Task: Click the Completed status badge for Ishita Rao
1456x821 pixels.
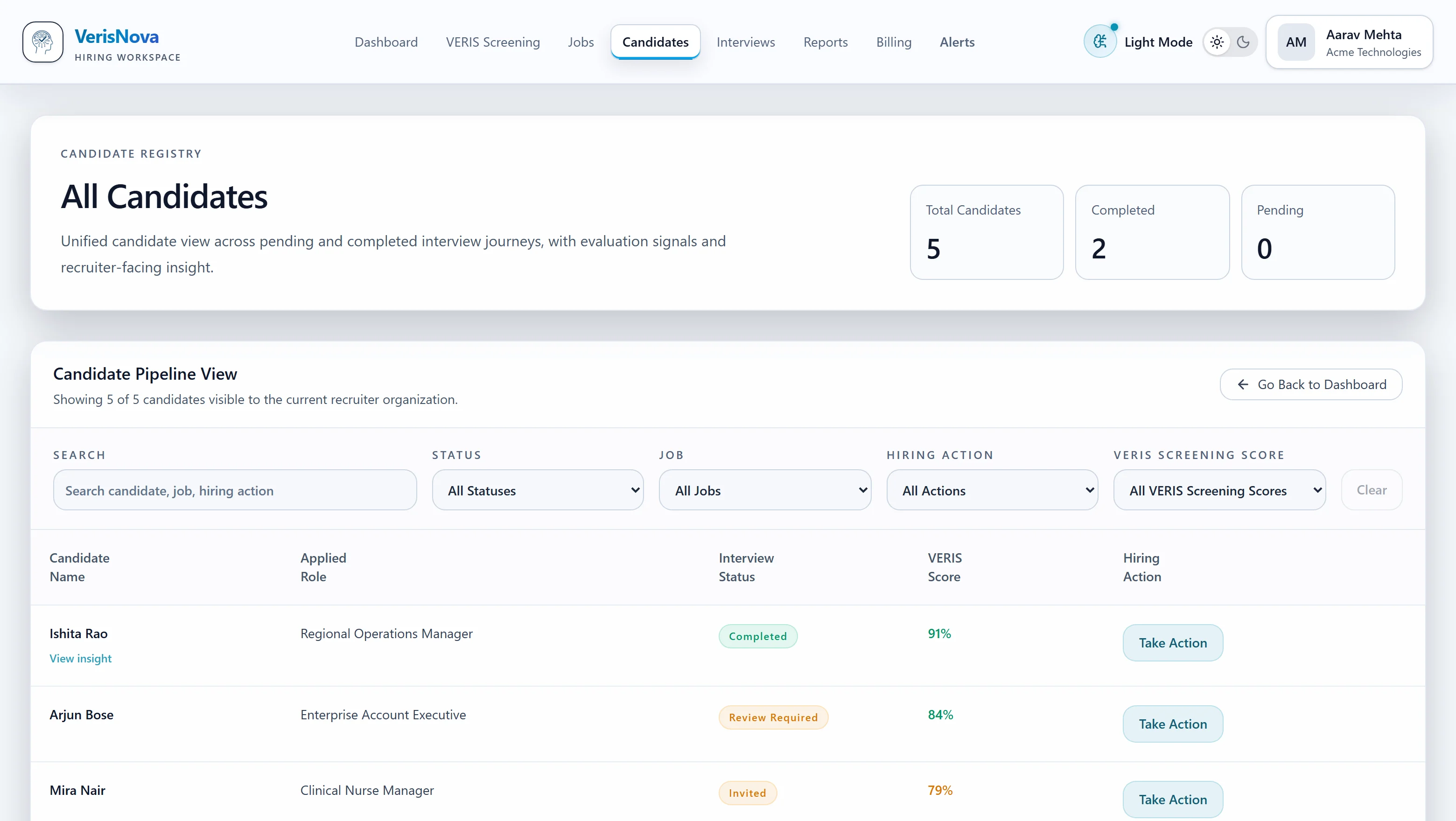Action: coord(757,636)
